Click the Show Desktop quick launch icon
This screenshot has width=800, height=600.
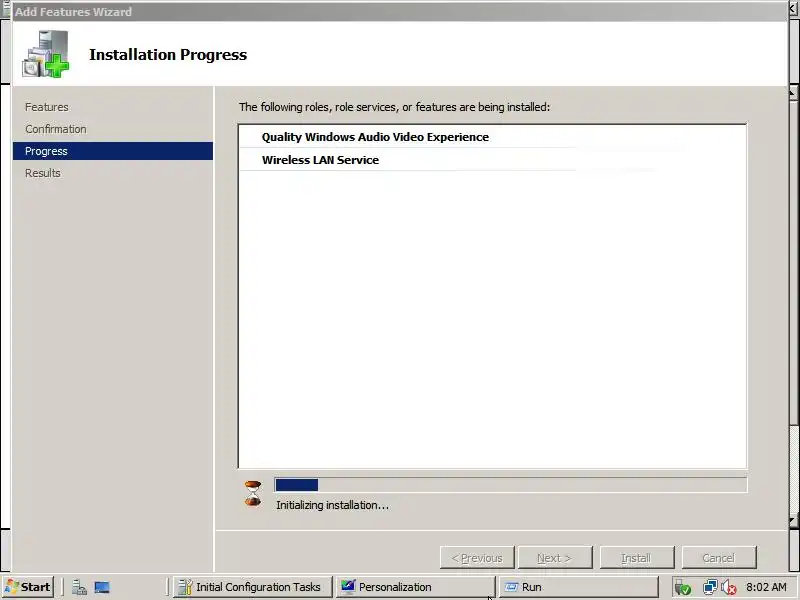point(102,587)
